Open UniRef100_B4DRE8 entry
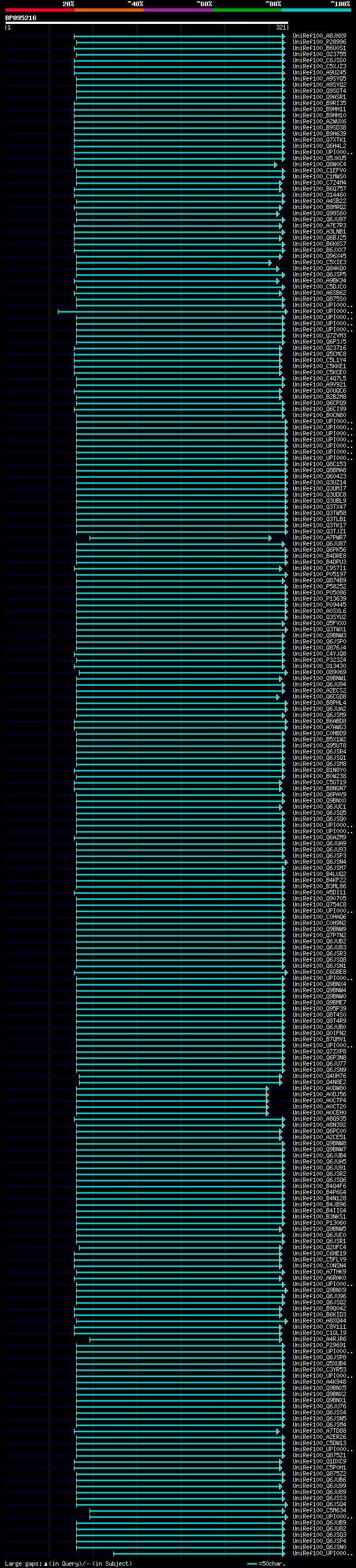The height and width of the screenshot is (1568, 356). (319, 556)
